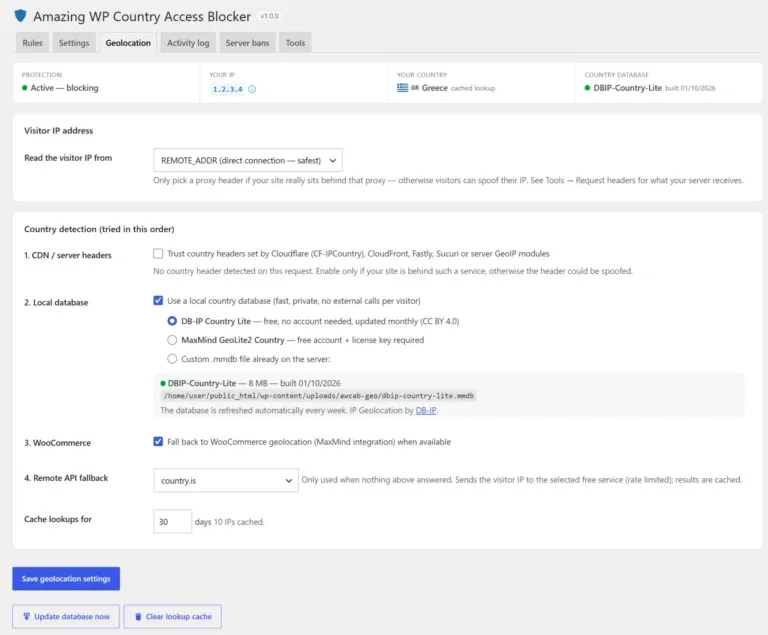
Task: Switch to the Settings tab
Action: [74, 43]
